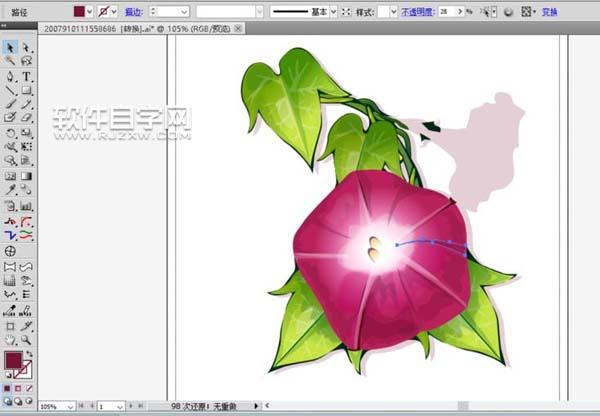Screen dimensions: 600x416
Task: Open the stroke weight dropdown
Action: (184, 12)
